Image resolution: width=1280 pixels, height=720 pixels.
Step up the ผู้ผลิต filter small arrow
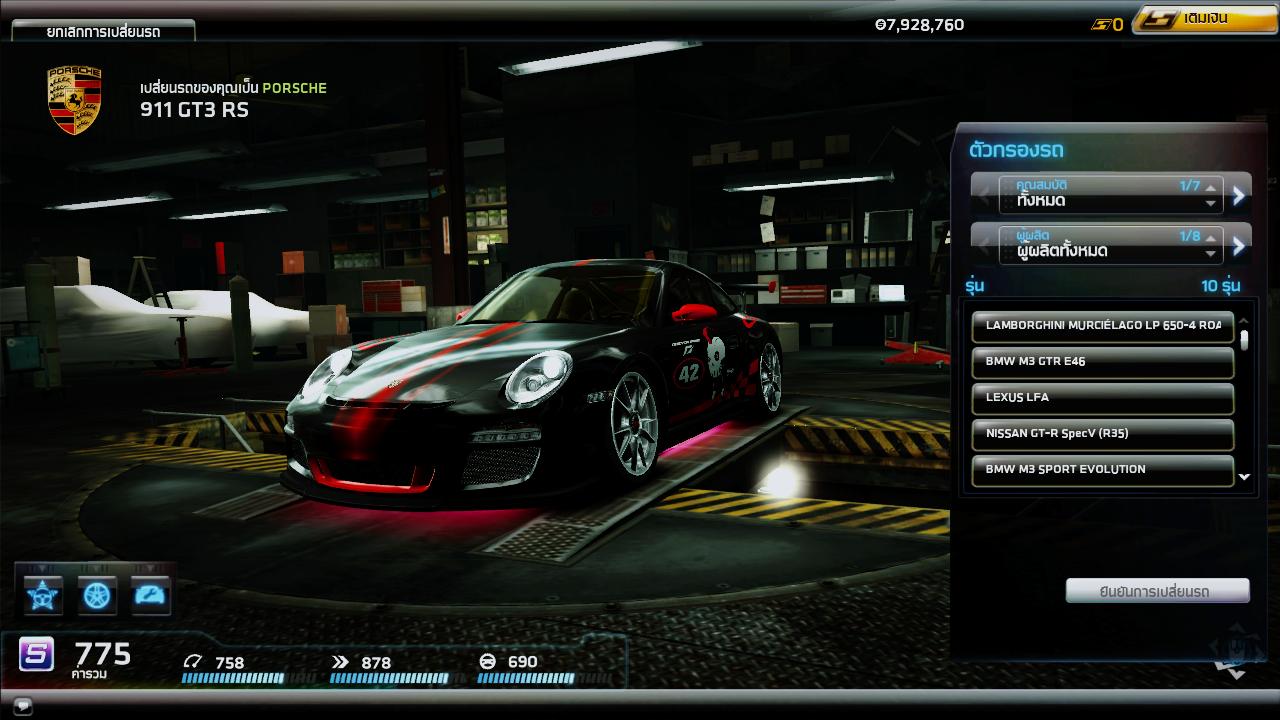1211,238
